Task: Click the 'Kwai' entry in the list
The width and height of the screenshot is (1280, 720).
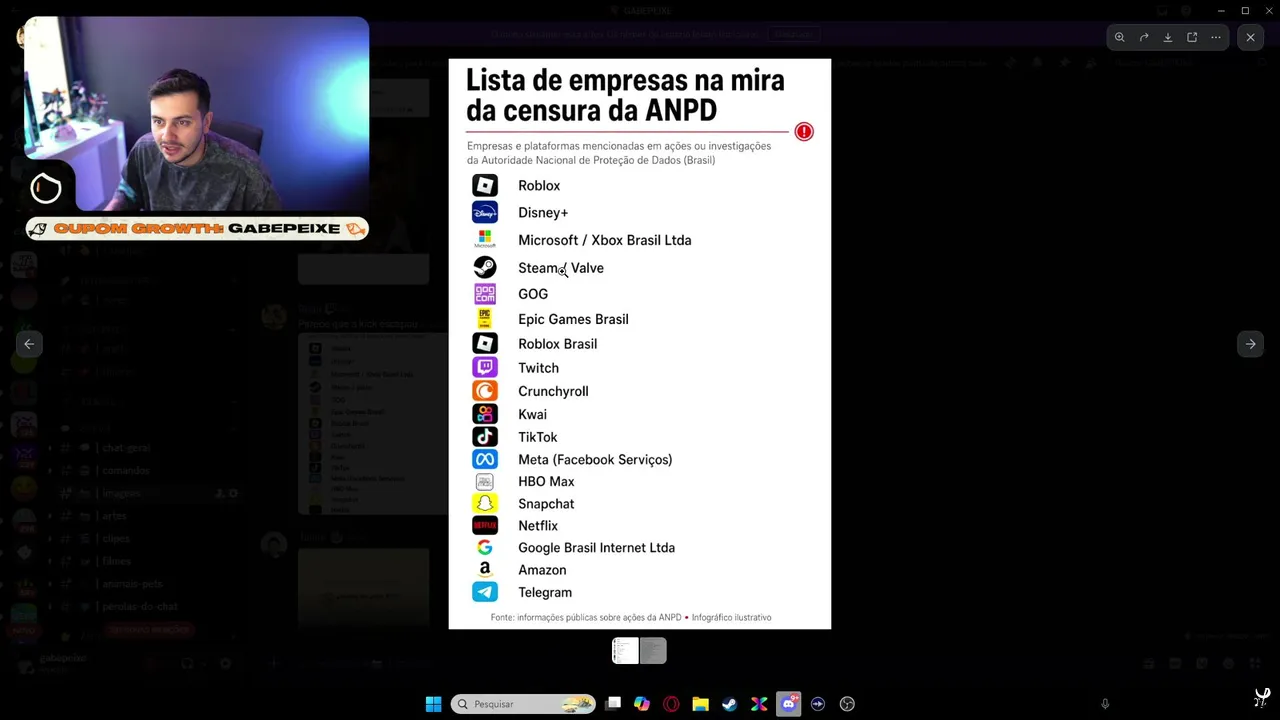Action: (x=532, y=414)
